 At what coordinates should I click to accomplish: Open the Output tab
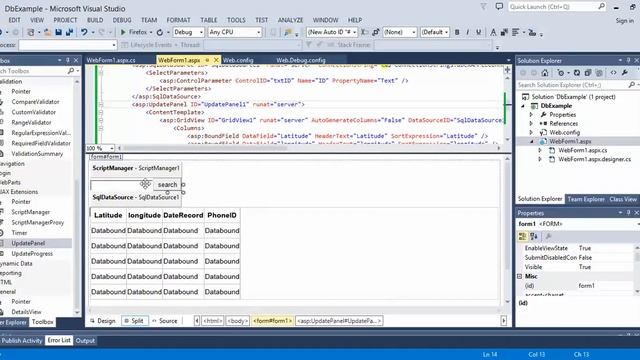coord(85,340)
